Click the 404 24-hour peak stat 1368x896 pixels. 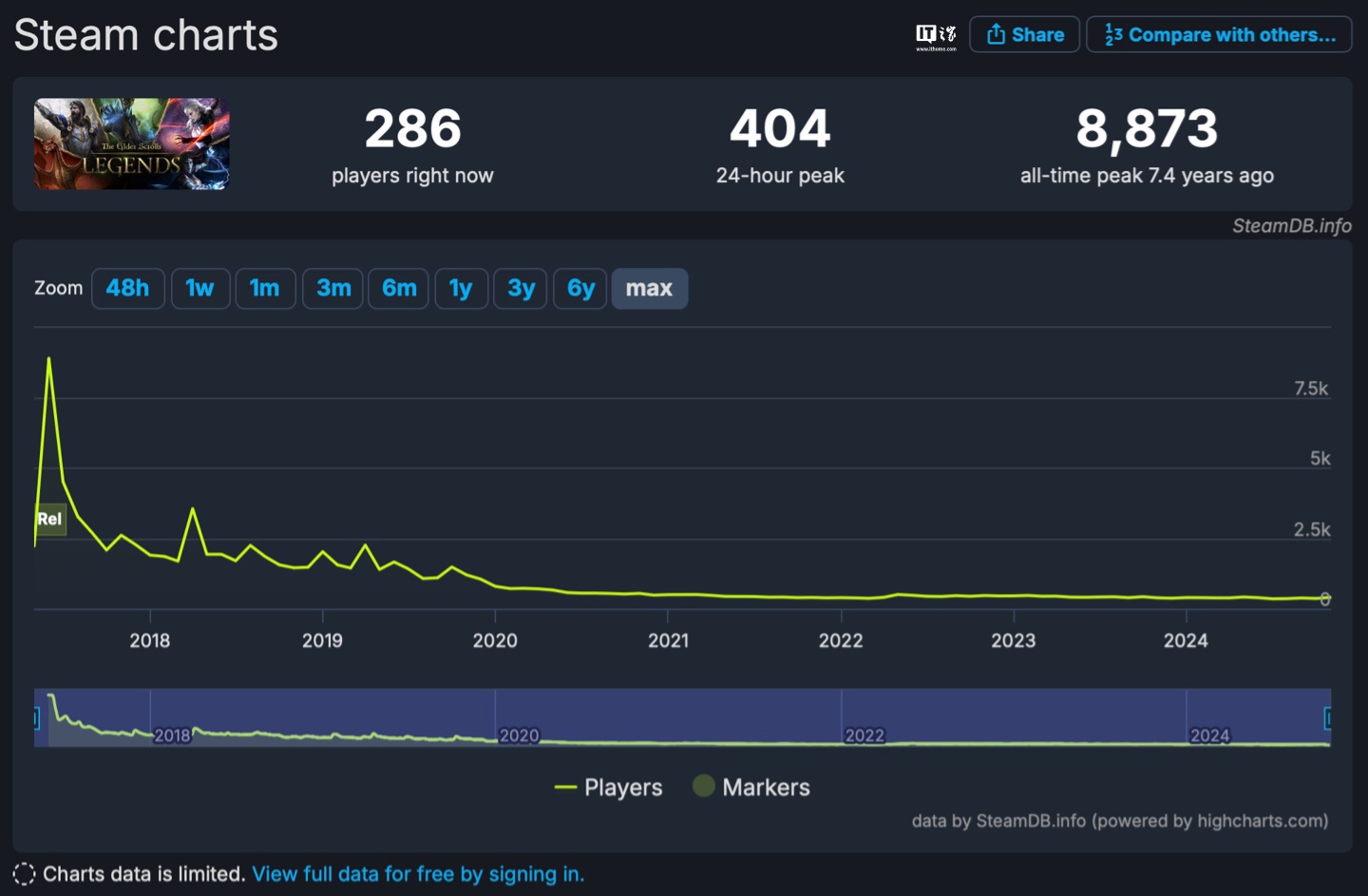780,145
